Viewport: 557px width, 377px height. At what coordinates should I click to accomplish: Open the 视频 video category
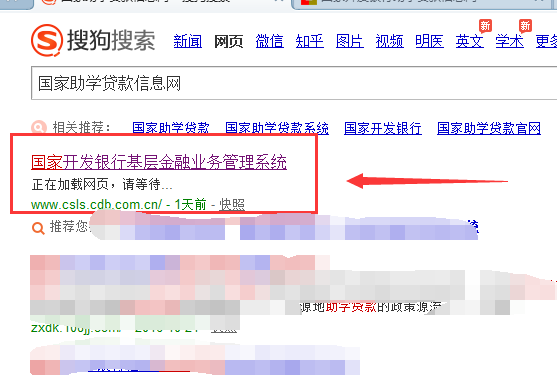[x=390, y=42]
